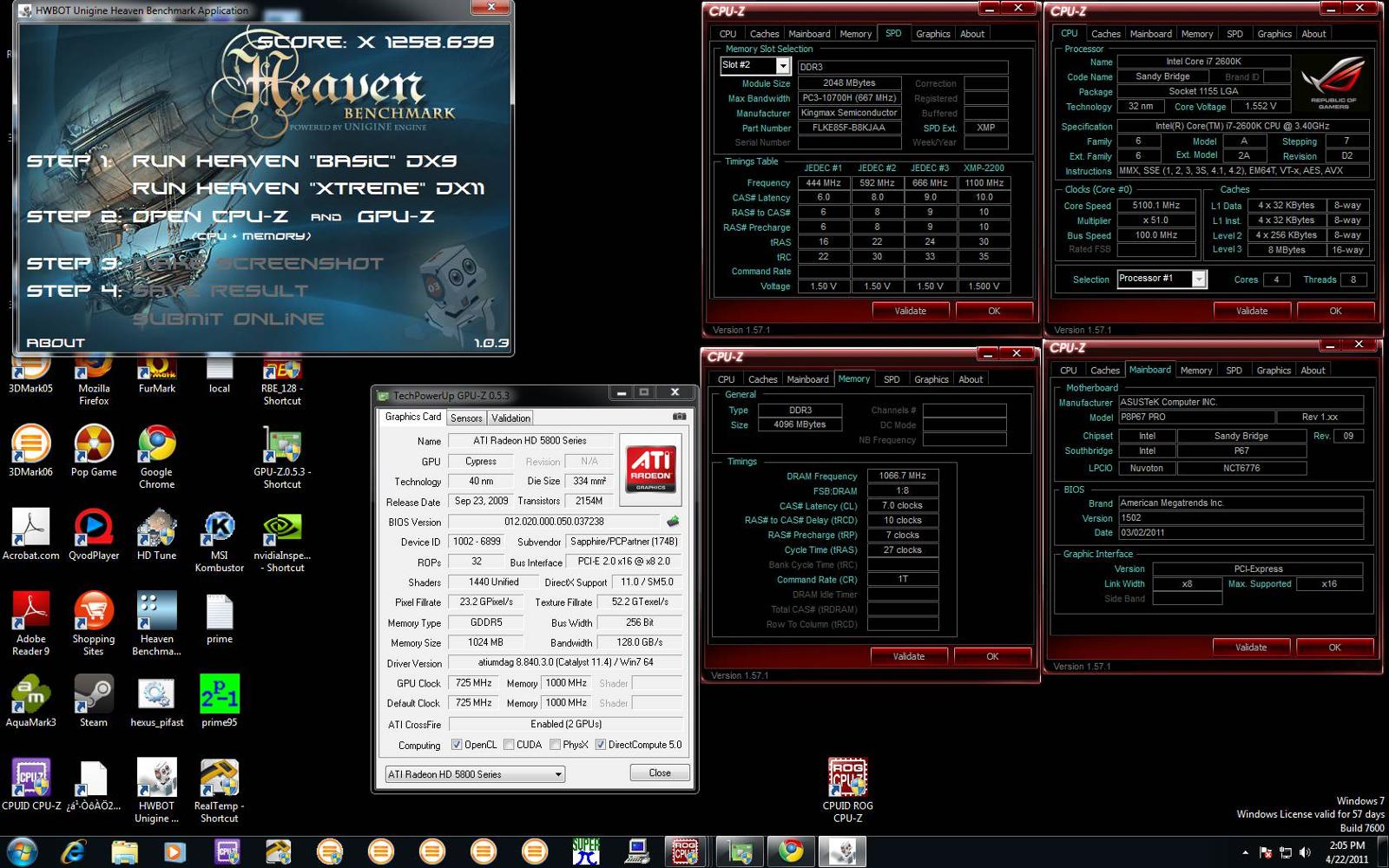Click Validate in the SPD CPU-Z window
The image size is (1389, 868).
point(911,311)
